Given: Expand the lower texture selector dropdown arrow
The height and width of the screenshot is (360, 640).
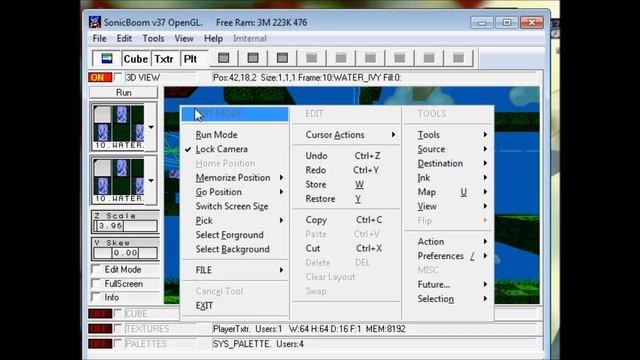Looking at the screenshot, I should click(151, 180).
